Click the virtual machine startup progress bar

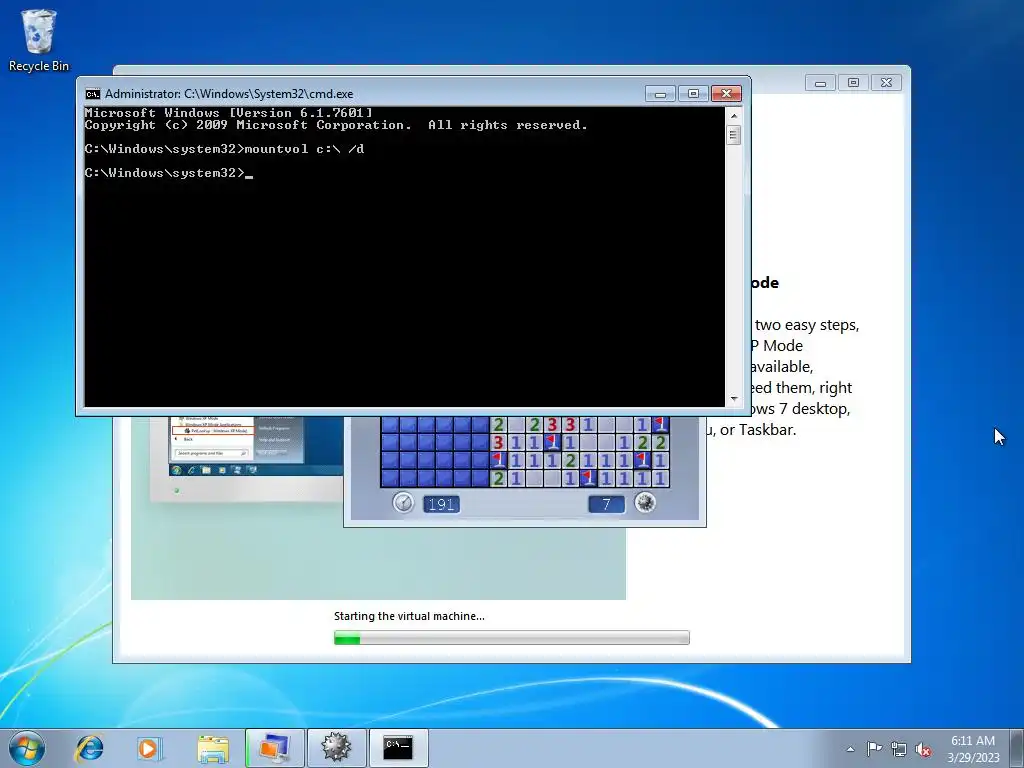(x=511, y=637)
